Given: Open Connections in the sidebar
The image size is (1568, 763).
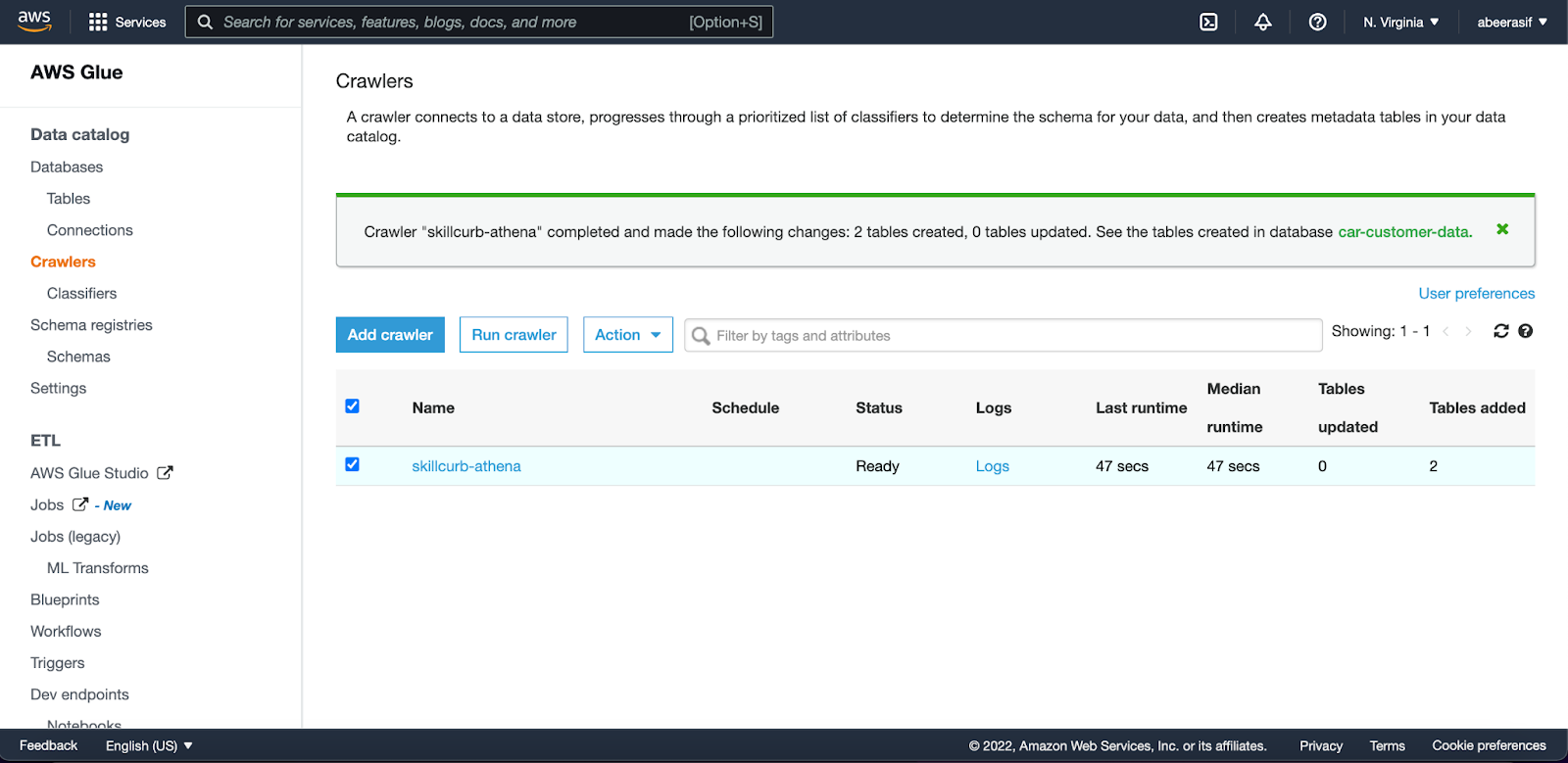Looking at the screenshot, I should coord(90,230).
